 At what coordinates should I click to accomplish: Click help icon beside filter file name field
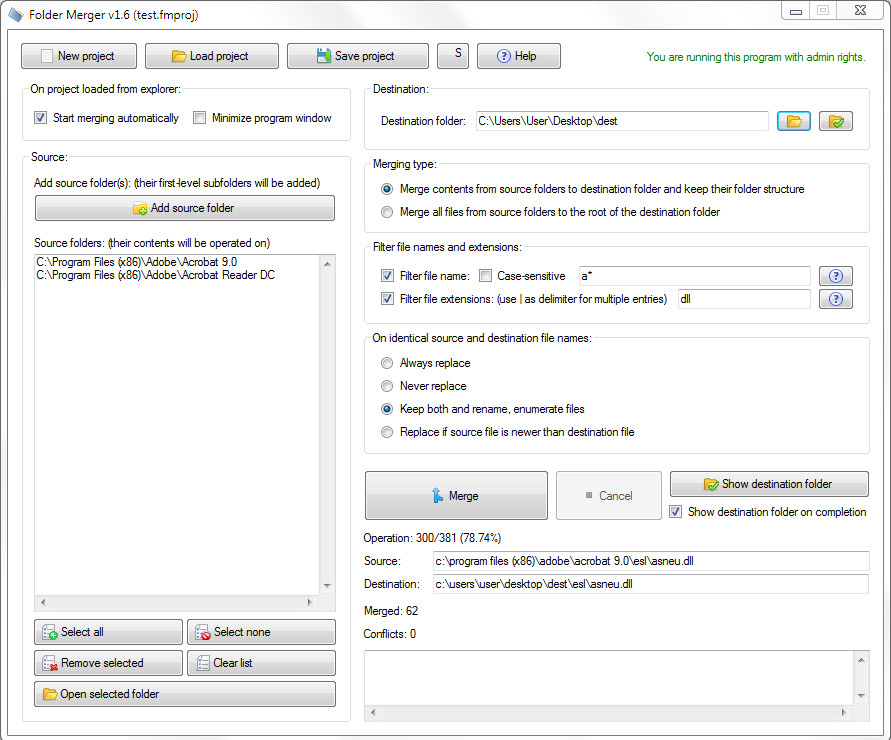pos(836,276)
